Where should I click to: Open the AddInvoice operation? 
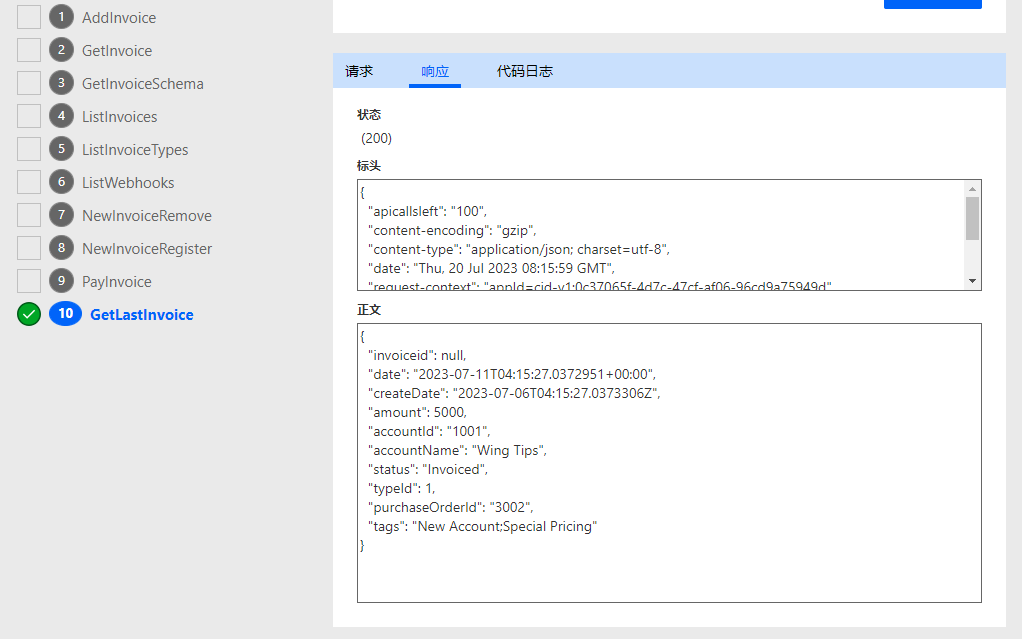119,18
